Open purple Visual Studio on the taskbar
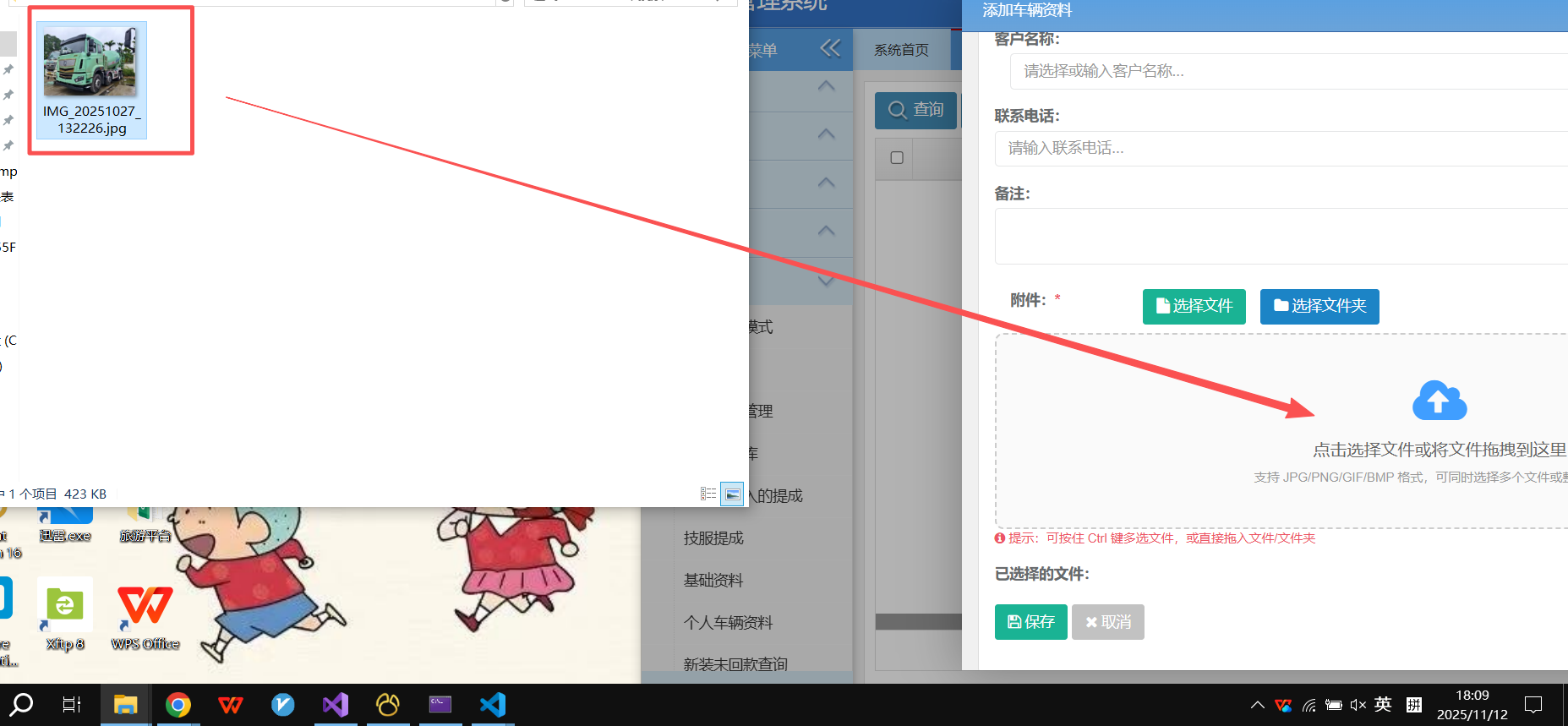The width and height of the screenshot is (1568, 726). tap(336, 704)
